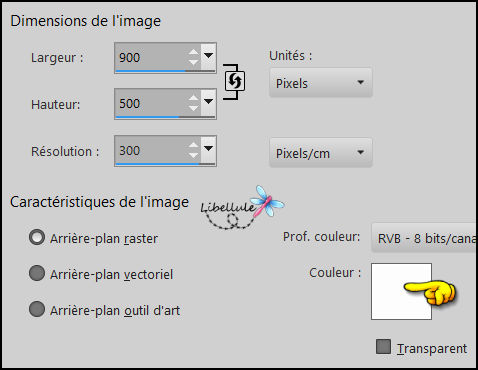Image resolution: width=478 pixels, height=370 pixels.
Task: Decrease Résolution value with down arrow
Action: tap(193, 155)
